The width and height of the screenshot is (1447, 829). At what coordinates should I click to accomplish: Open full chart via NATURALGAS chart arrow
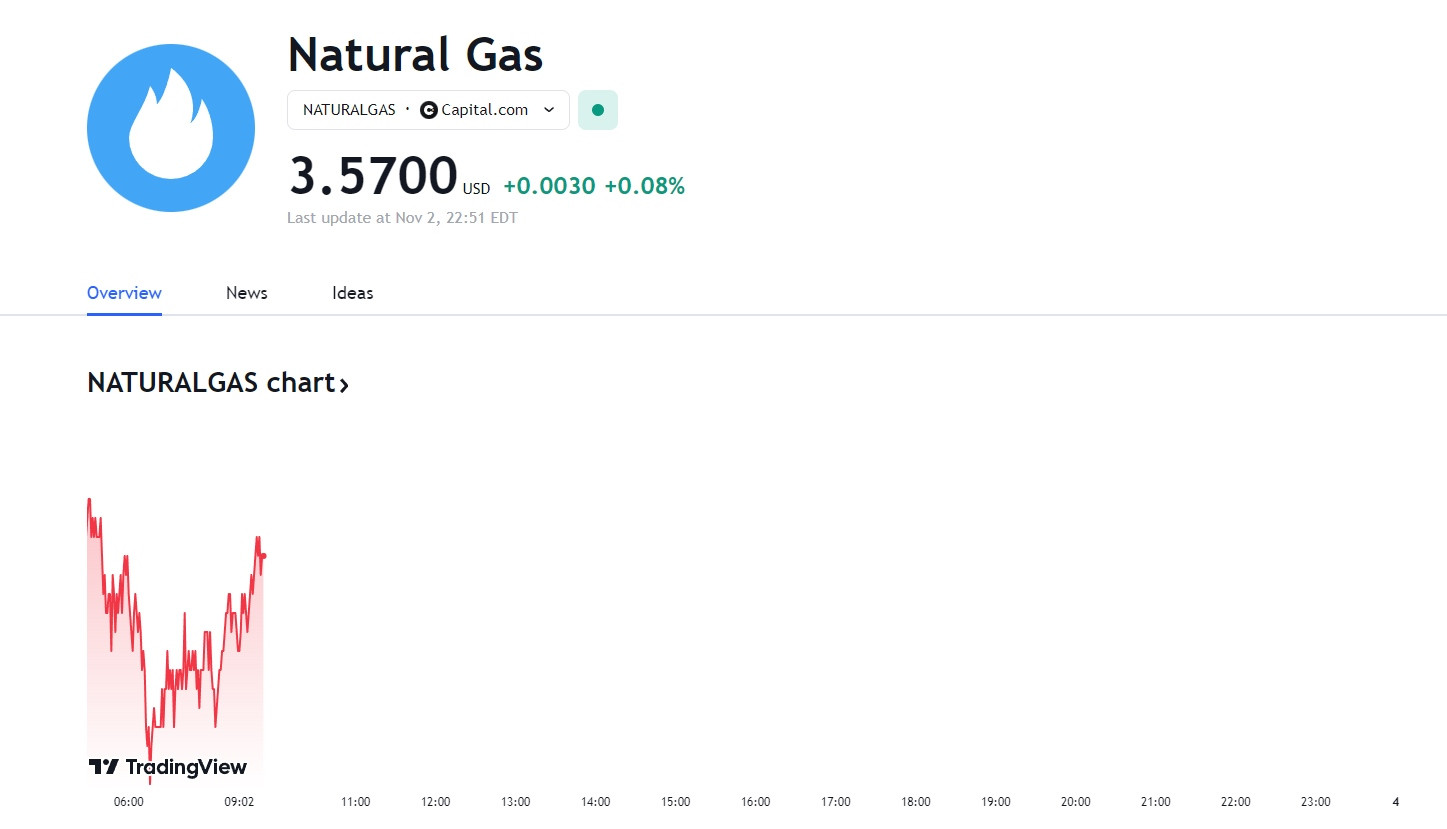(x=344, y=384)
